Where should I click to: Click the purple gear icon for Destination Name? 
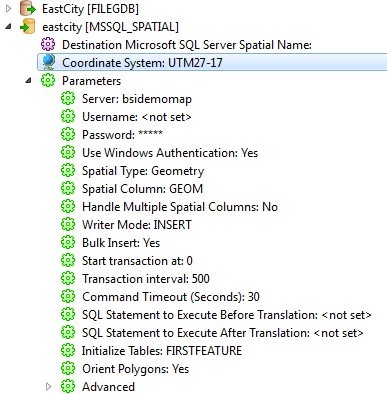pyautogui.click(x=48, y=45)
